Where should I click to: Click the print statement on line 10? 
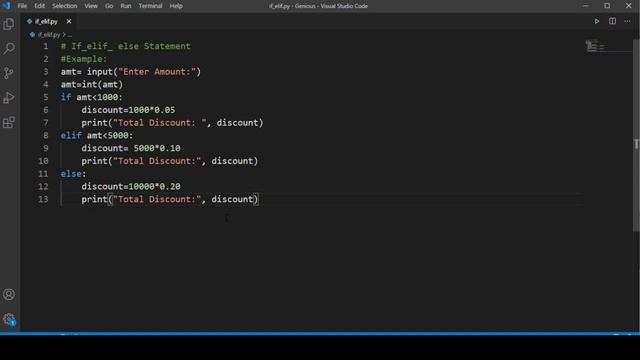pos(170,161)
